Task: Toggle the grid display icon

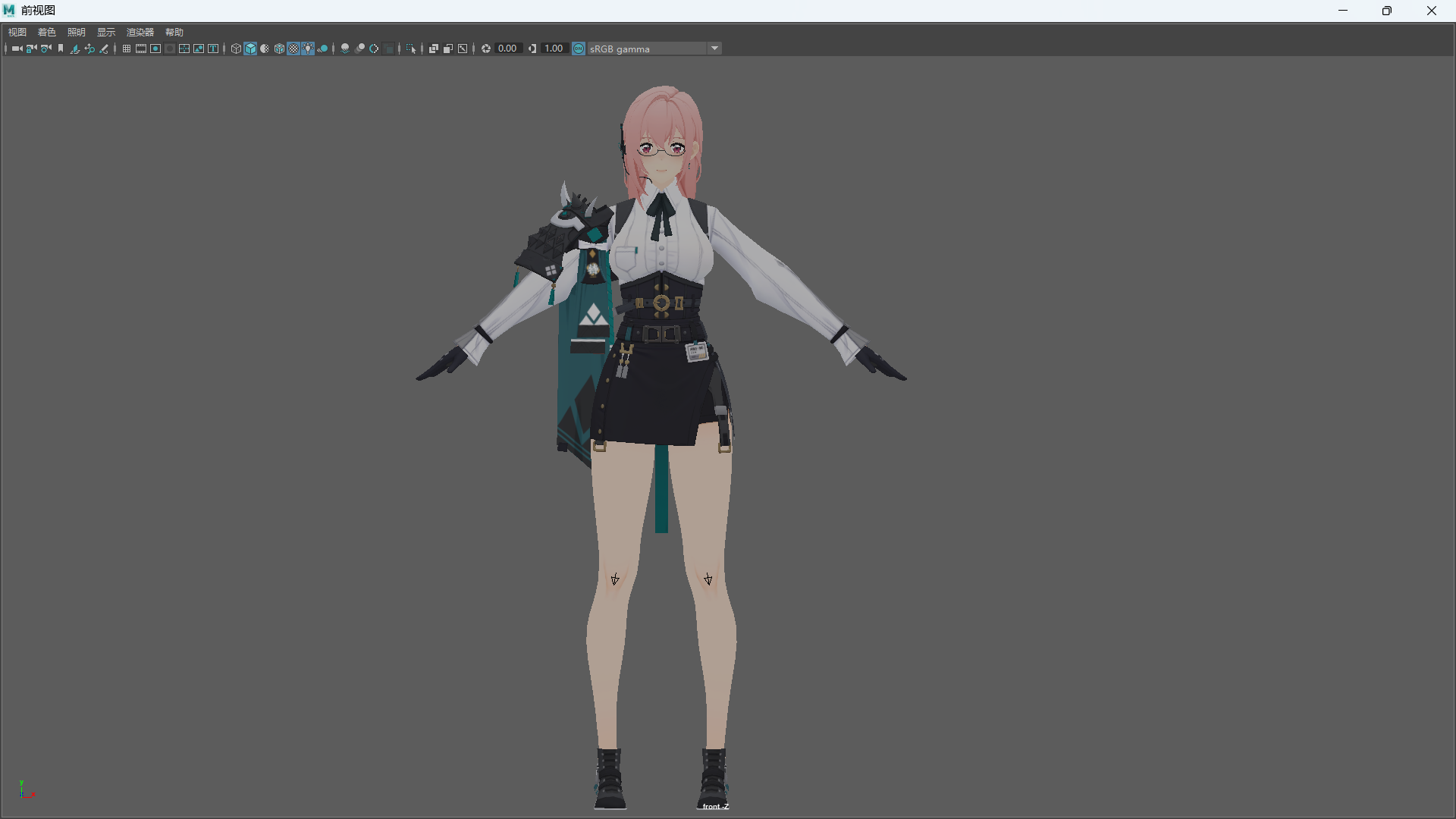Action: pos(127,49)
